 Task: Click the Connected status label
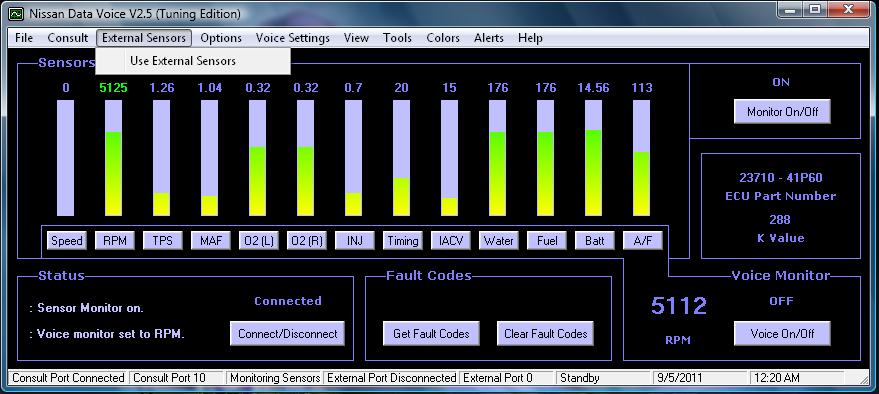click(288, 301)
